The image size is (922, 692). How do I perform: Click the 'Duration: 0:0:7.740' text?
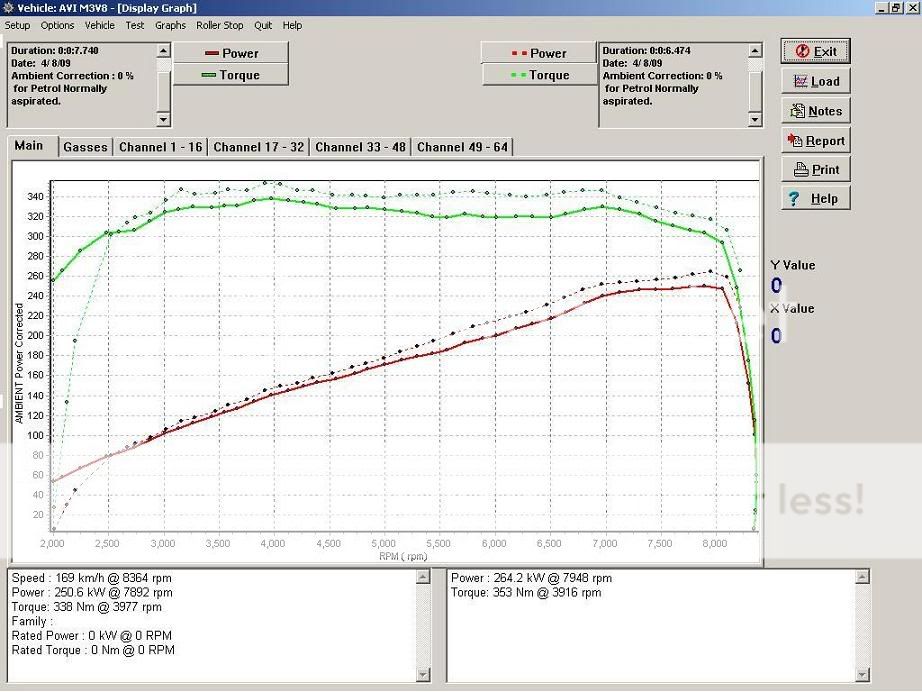(x=55, y=51)
